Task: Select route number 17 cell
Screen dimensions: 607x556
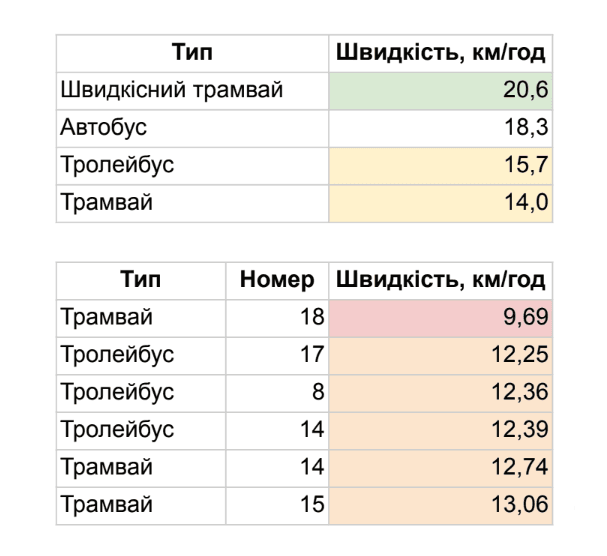Action: 277,356
